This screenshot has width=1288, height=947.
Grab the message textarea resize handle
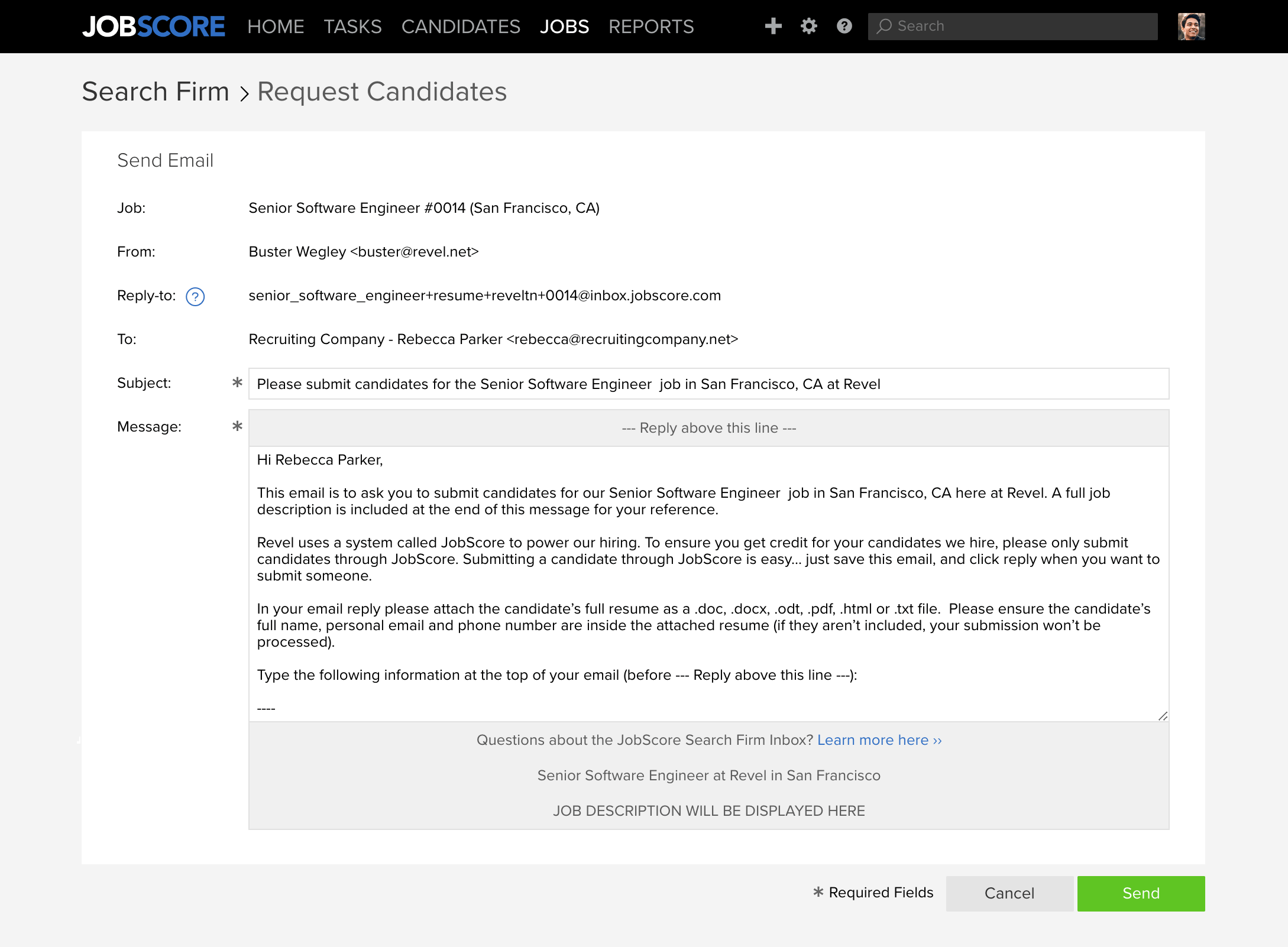pyautogui.click(x=1163, y=716)
